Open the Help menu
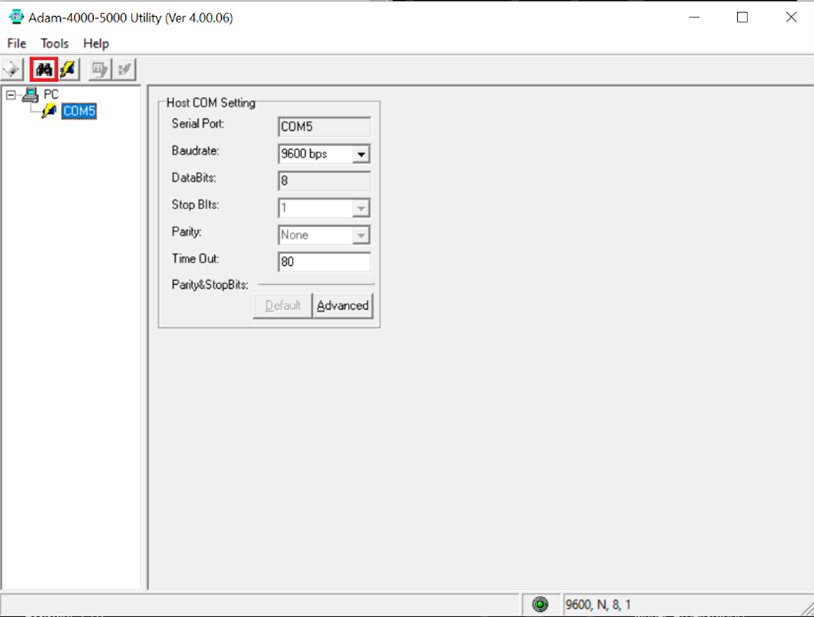The image size is (814, 617). (x=96, y=44)
